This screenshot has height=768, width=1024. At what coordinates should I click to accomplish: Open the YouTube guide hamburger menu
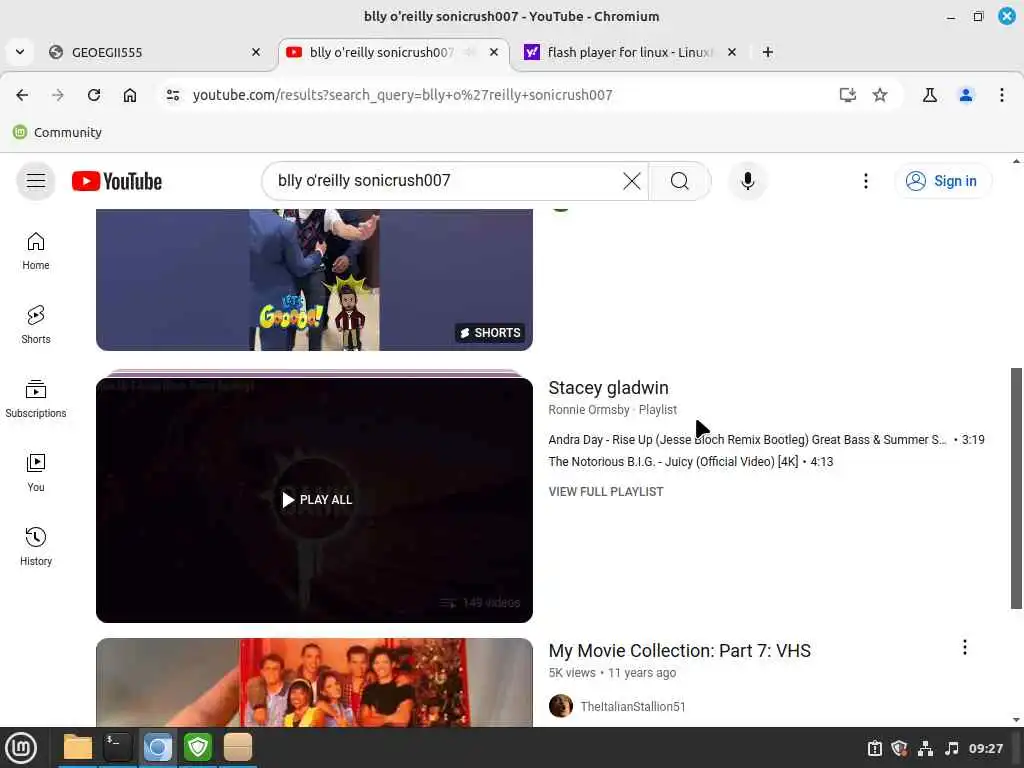[x=36, y=181]
